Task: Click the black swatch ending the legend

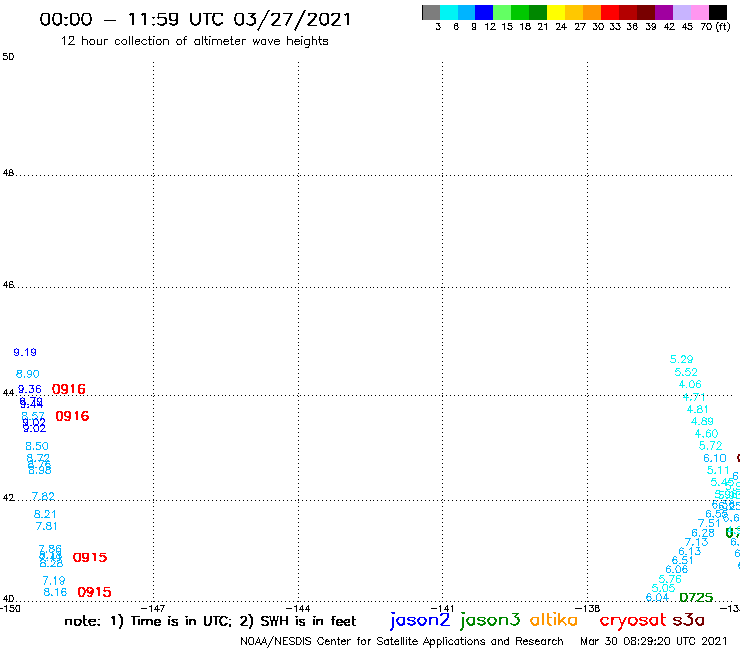Action: 718,12
